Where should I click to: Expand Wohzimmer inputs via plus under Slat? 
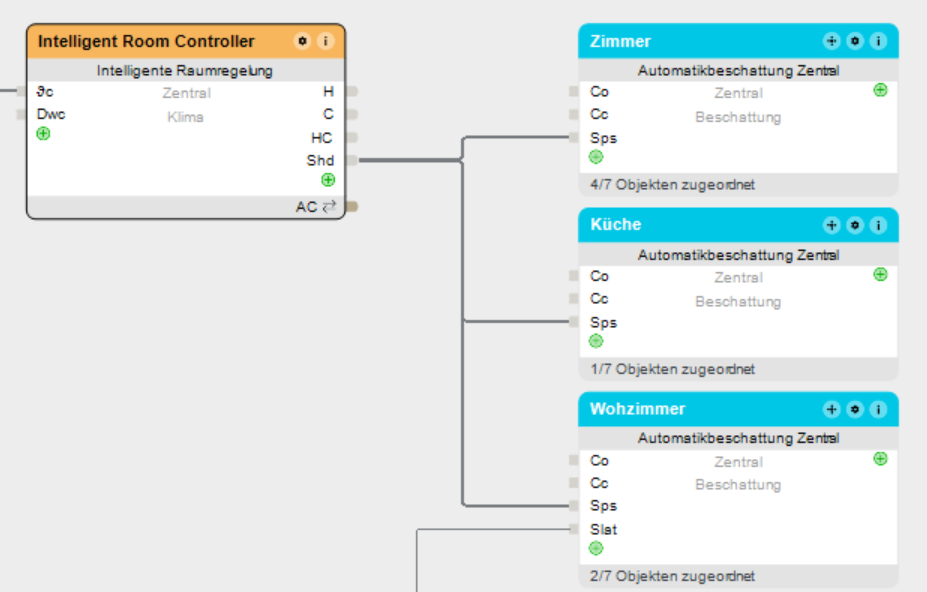pos(596,548)
